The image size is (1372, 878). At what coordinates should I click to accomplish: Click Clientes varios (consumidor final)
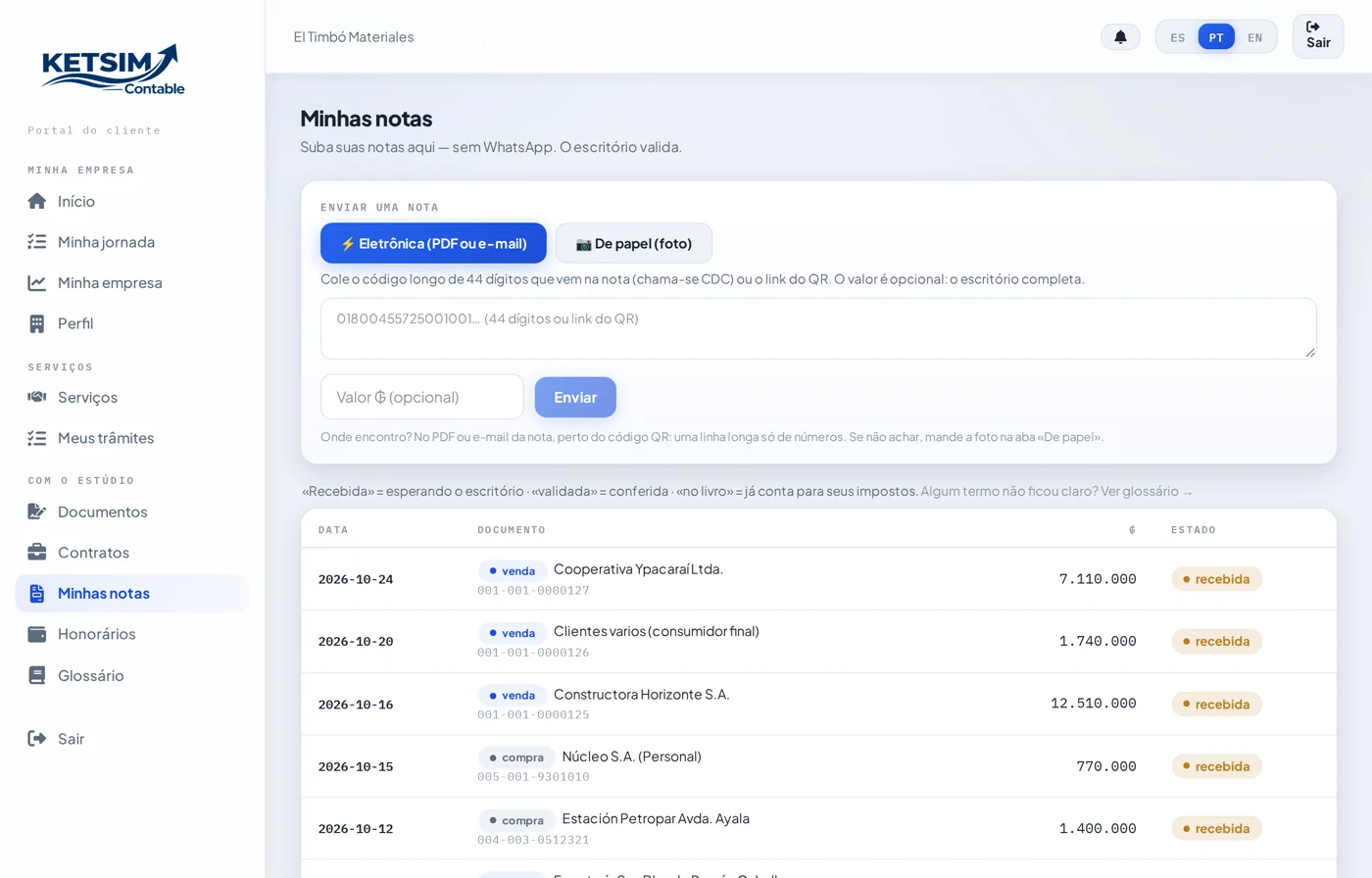657,631
